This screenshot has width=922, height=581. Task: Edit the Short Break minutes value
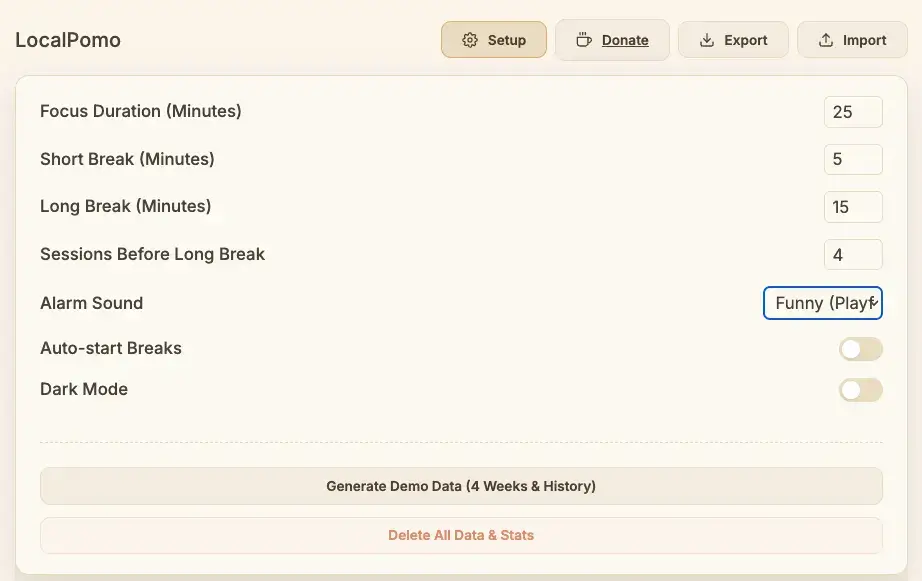(853, 159)
